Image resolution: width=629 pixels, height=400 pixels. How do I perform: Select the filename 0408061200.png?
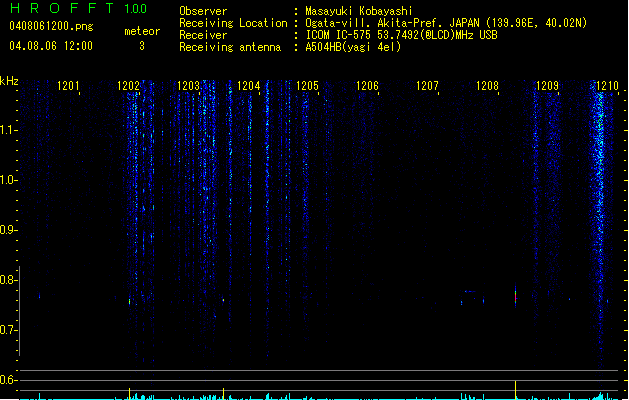tap(51, 27)
